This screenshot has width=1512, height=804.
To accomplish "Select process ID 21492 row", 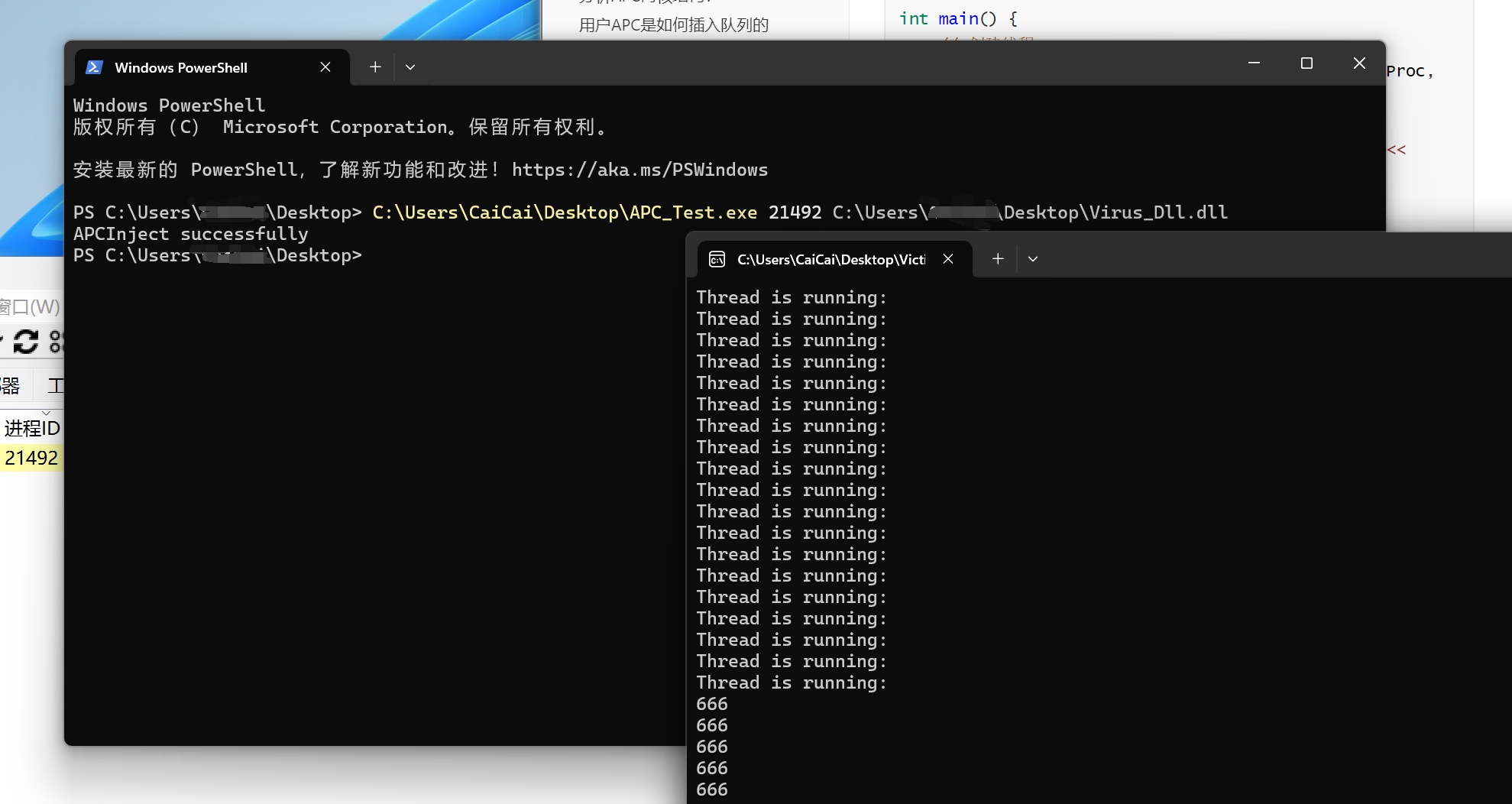I will (31, 458).
